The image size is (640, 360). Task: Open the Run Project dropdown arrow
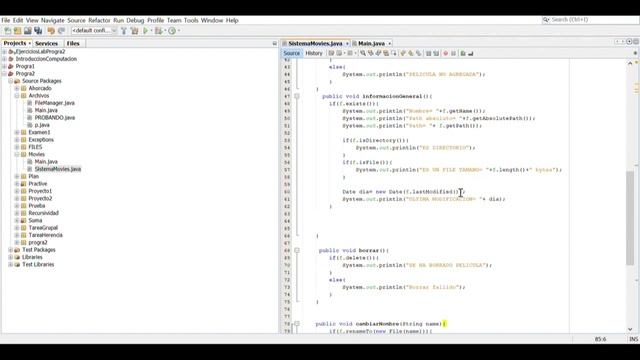[151, 31]
